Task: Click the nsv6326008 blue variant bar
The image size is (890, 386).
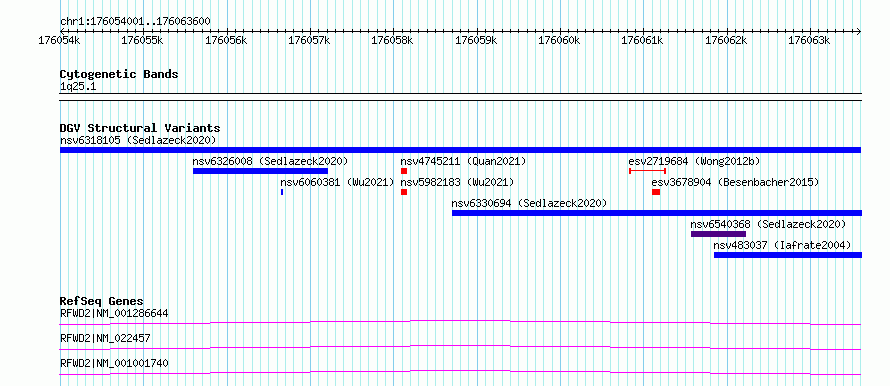Action: [260, 171]
